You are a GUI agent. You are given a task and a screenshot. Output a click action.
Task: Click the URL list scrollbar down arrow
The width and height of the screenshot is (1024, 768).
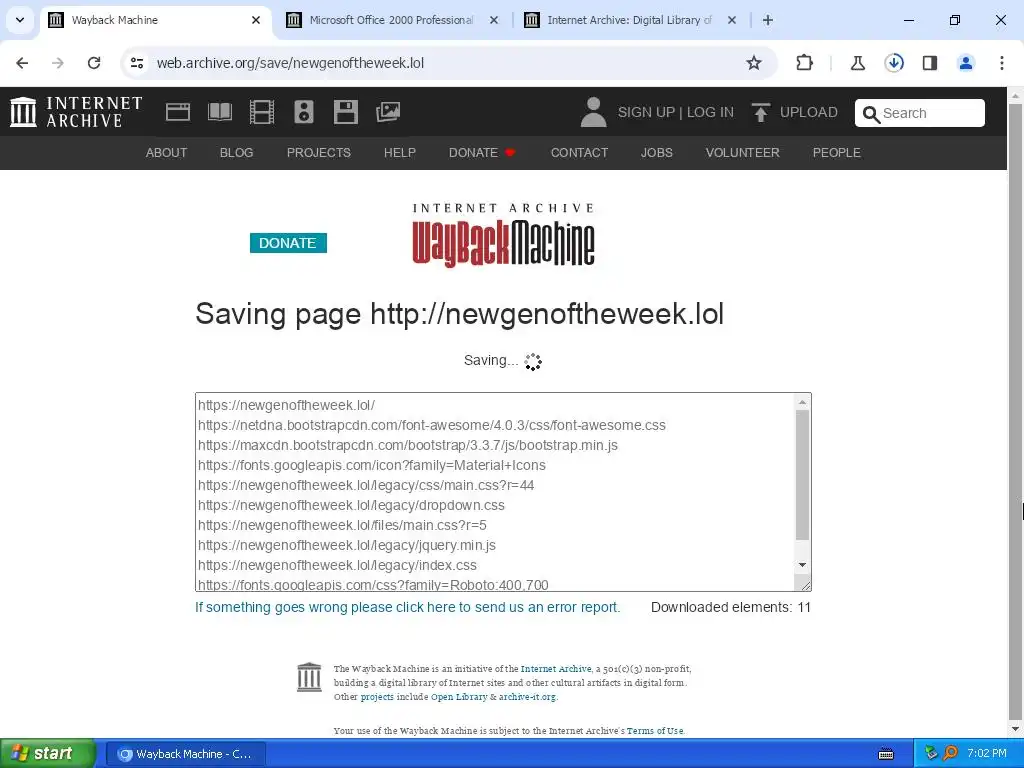coord(803,566)
